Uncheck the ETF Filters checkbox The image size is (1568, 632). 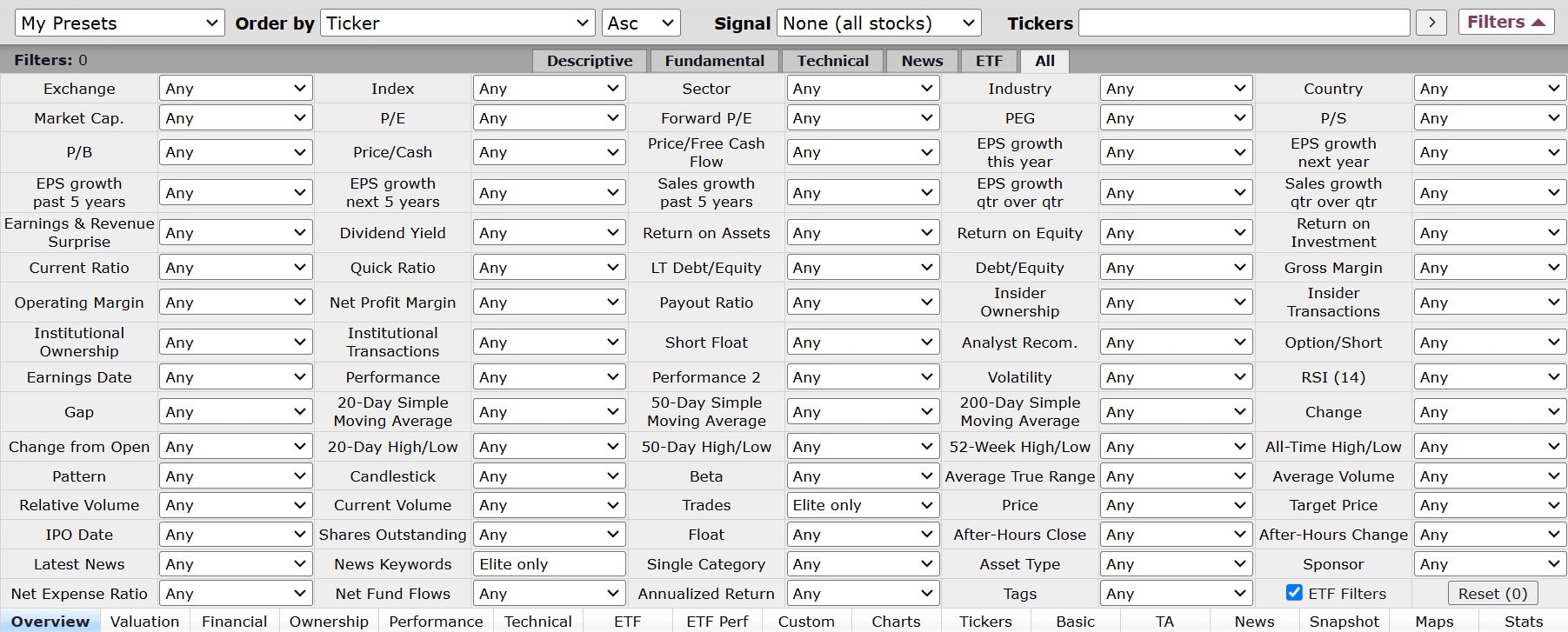pos(1294,593)
